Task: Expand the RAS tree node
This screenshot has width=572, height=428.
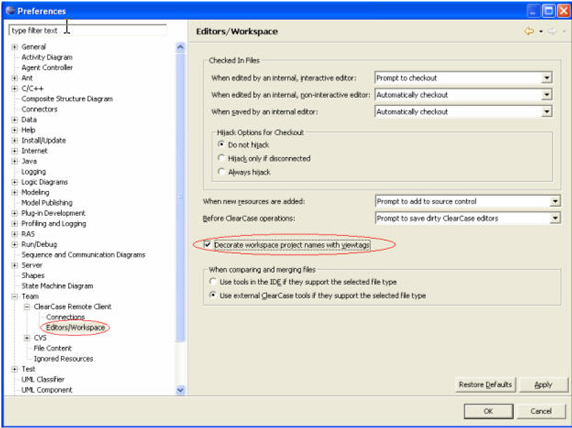Action: tap(15, 234)
